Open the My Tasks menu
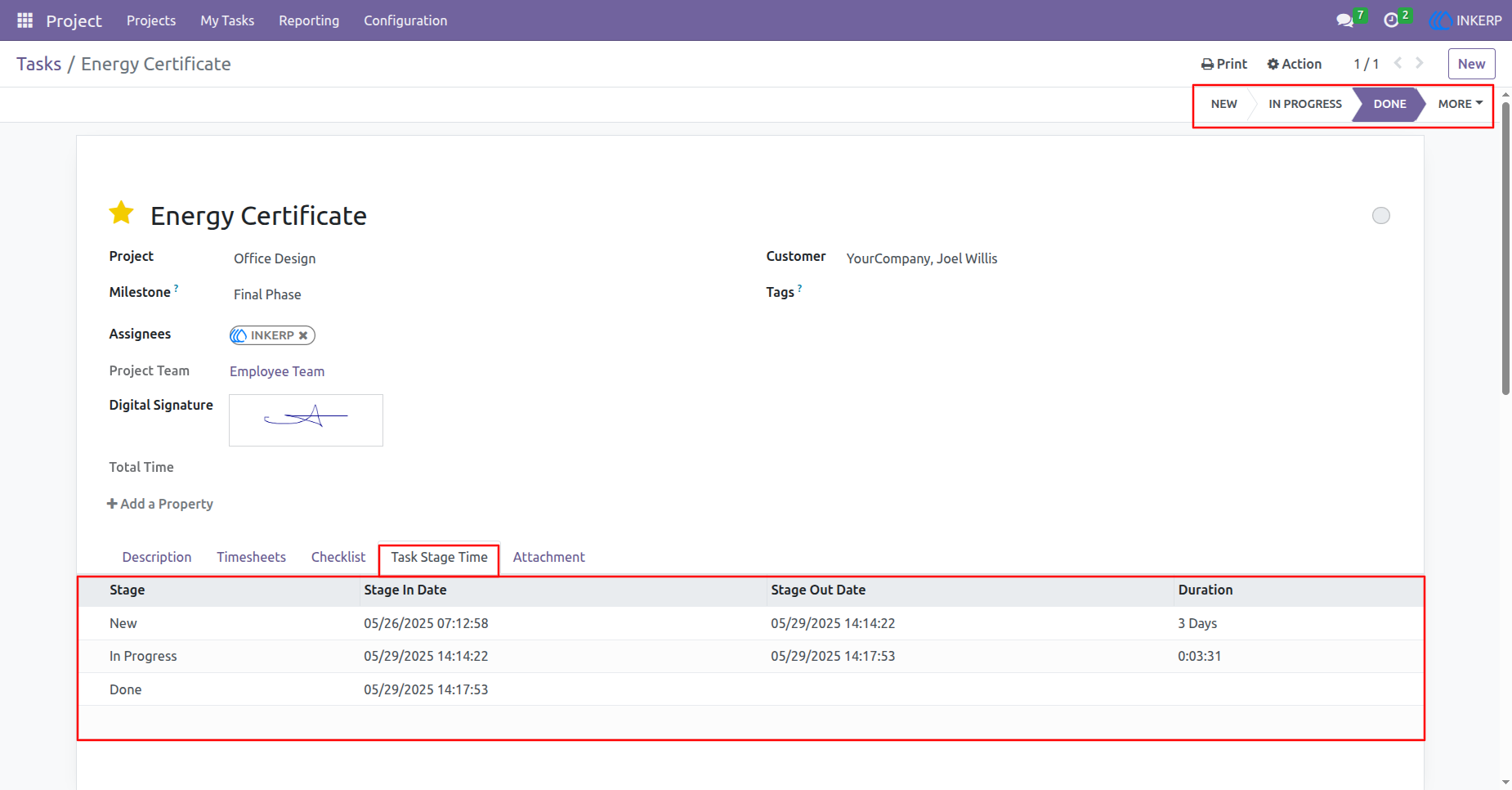This screenshot has height=790, width=1512. pos(227,20)
